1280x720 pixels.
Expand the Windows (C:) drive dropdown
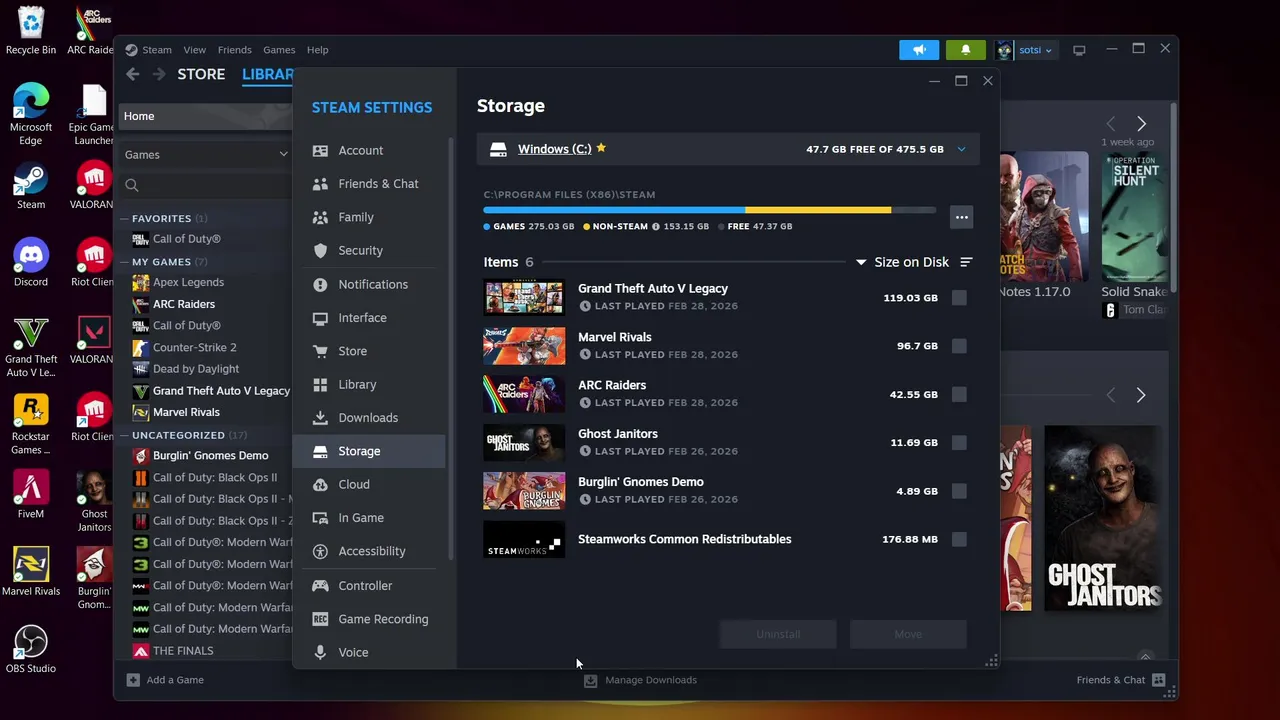click(961, 149)
